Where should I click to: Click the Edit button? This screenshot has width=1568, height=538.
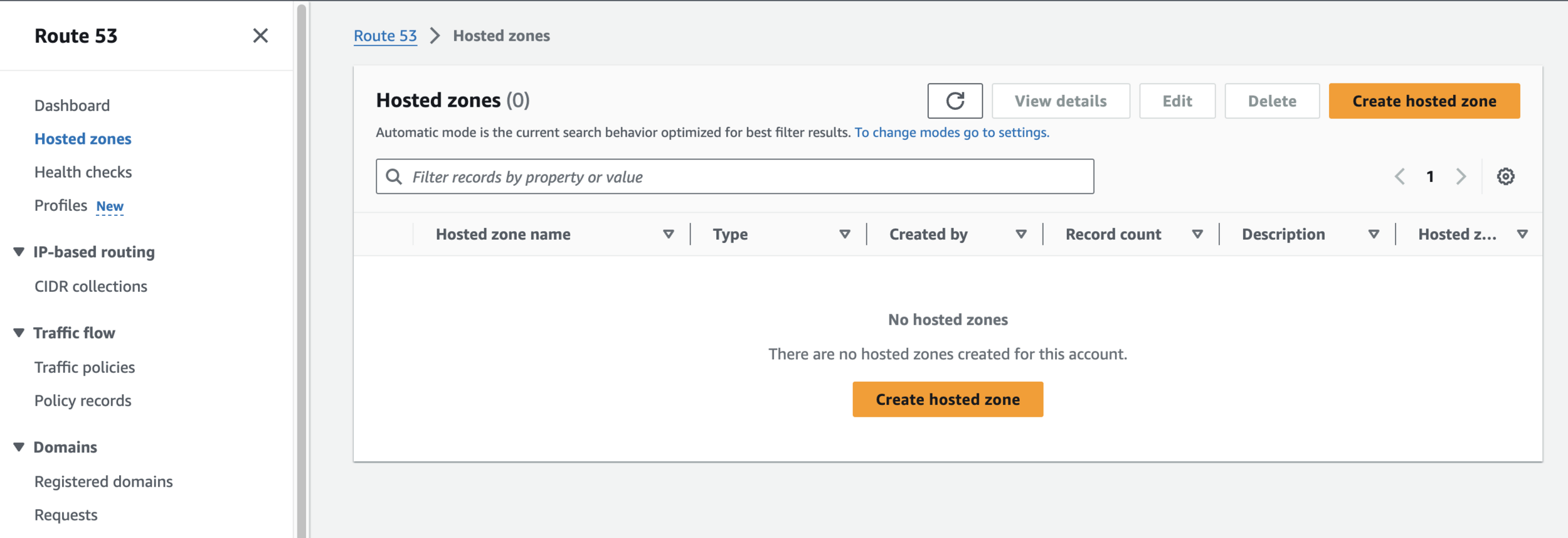[x=1177, y=101]
